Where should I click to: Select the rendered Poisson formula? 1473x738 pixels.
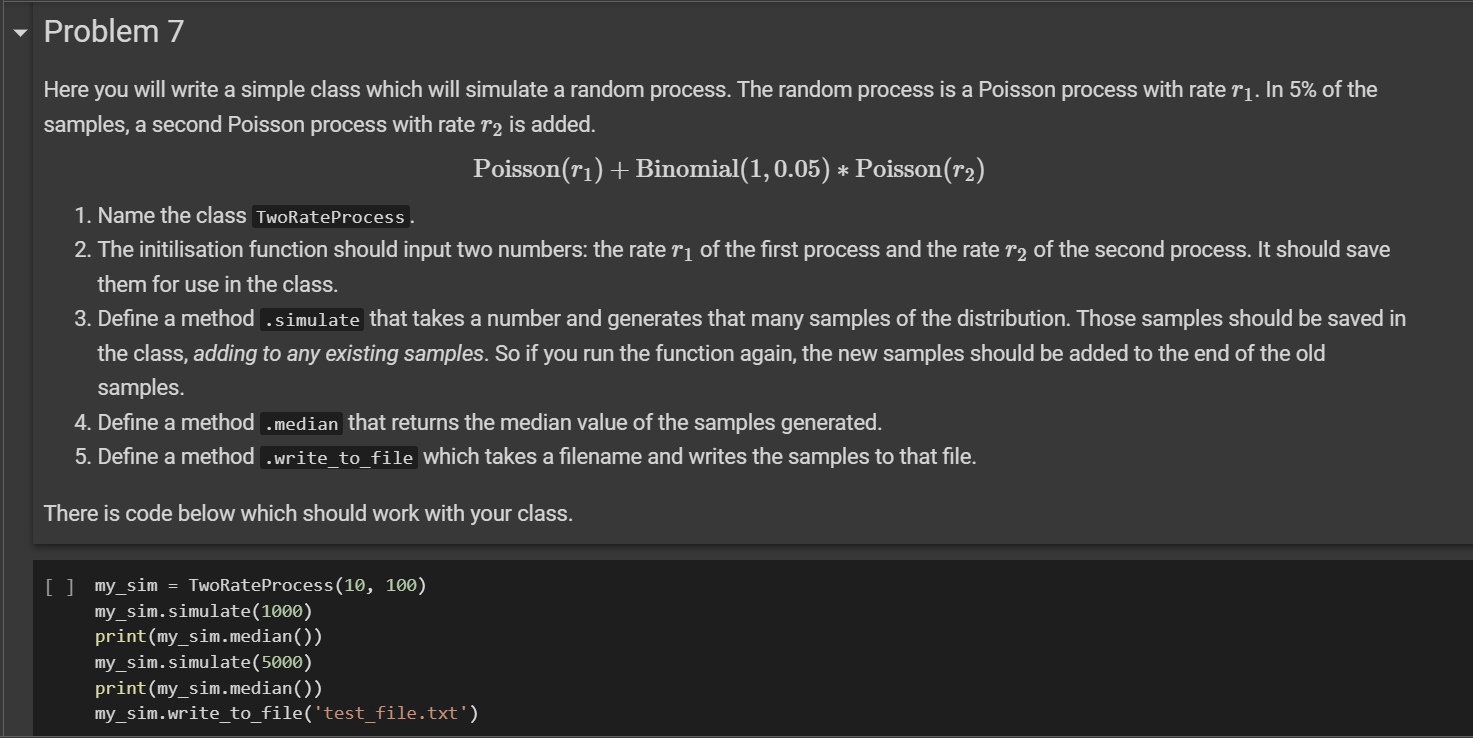pyautogui.click(x=729, y=168)
